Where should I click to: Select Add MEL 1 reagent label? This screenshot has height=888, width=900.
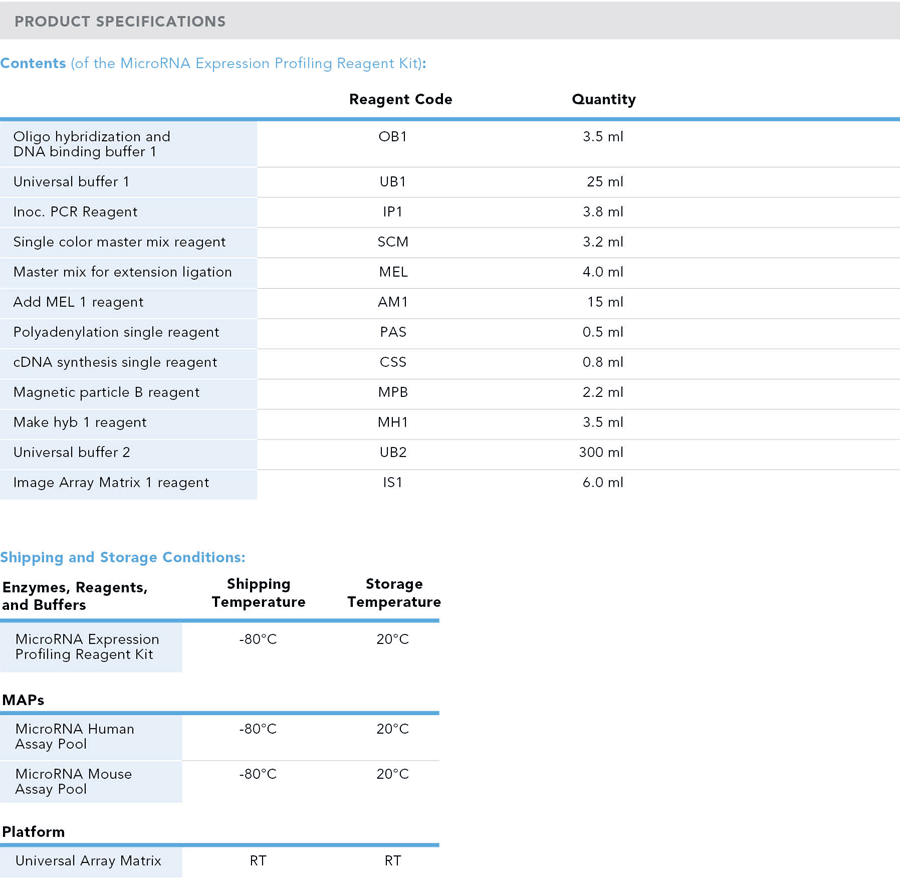(78, 303)
